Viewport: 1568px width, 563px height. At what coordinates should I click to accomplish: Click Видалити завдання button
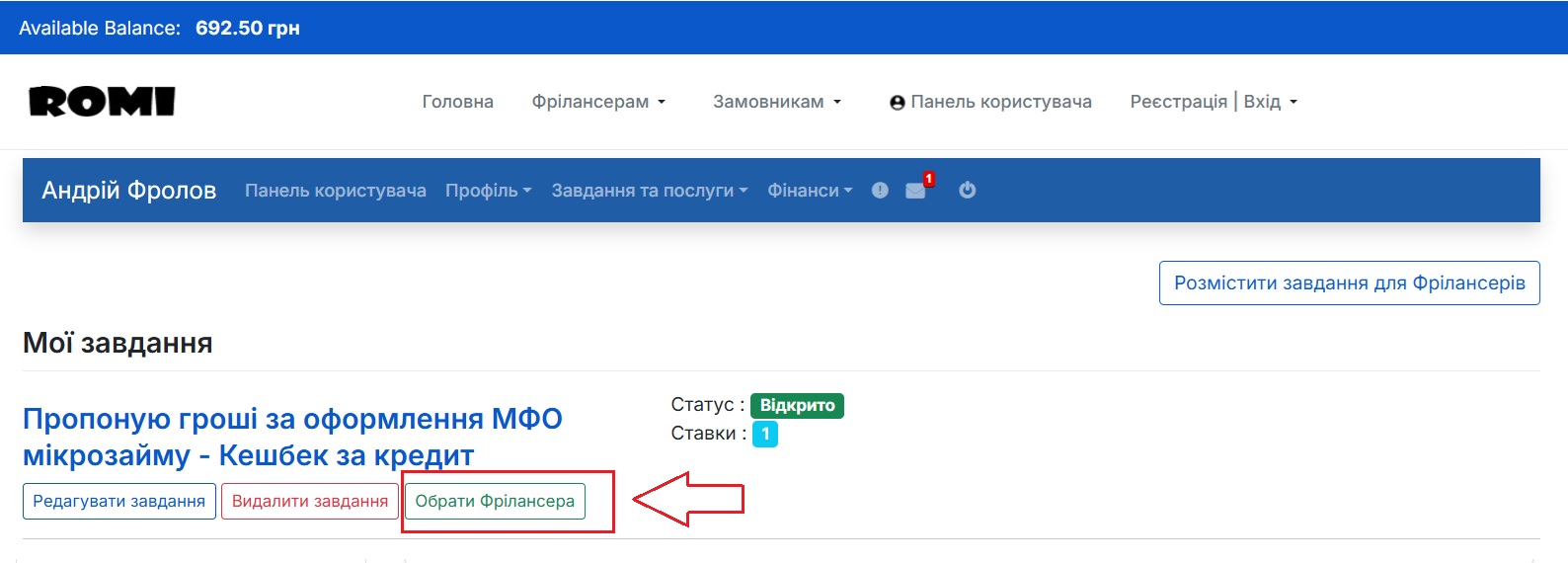point(310,502)
